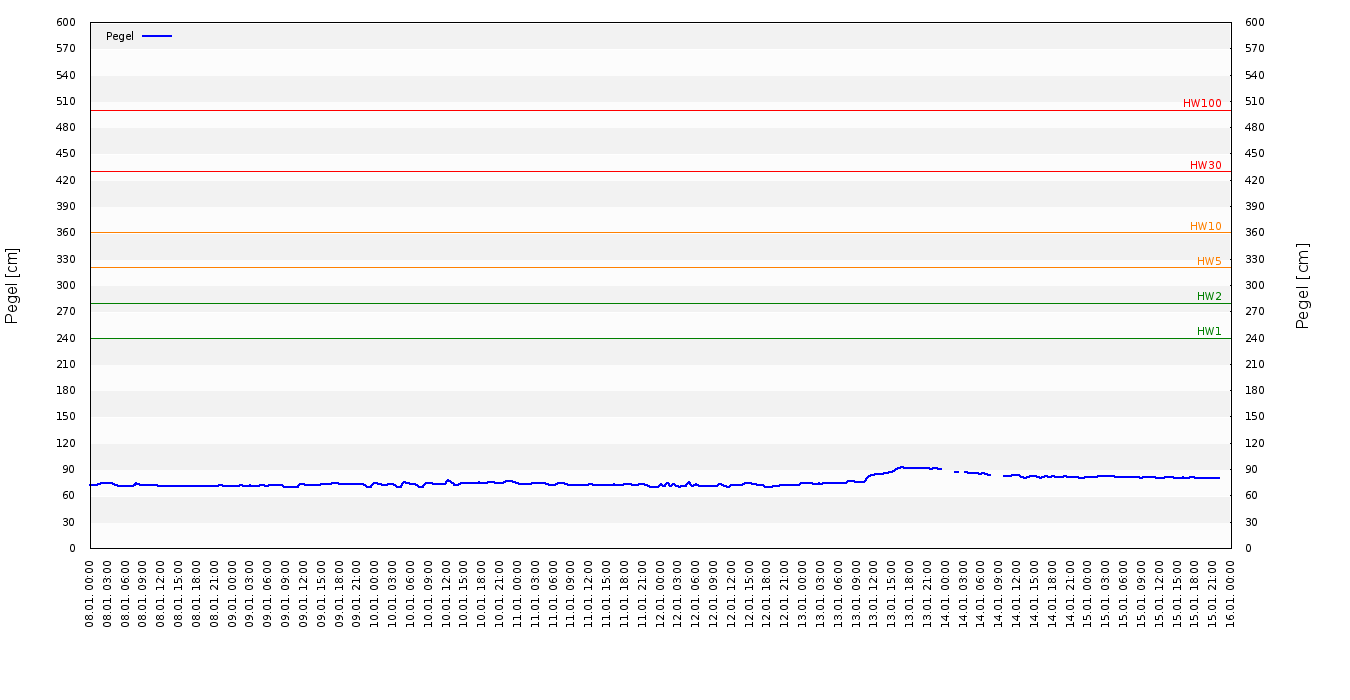Screen dimensions: 1350x700
Task: Select the HW30 threshold label
Action: click(1205, 165)
